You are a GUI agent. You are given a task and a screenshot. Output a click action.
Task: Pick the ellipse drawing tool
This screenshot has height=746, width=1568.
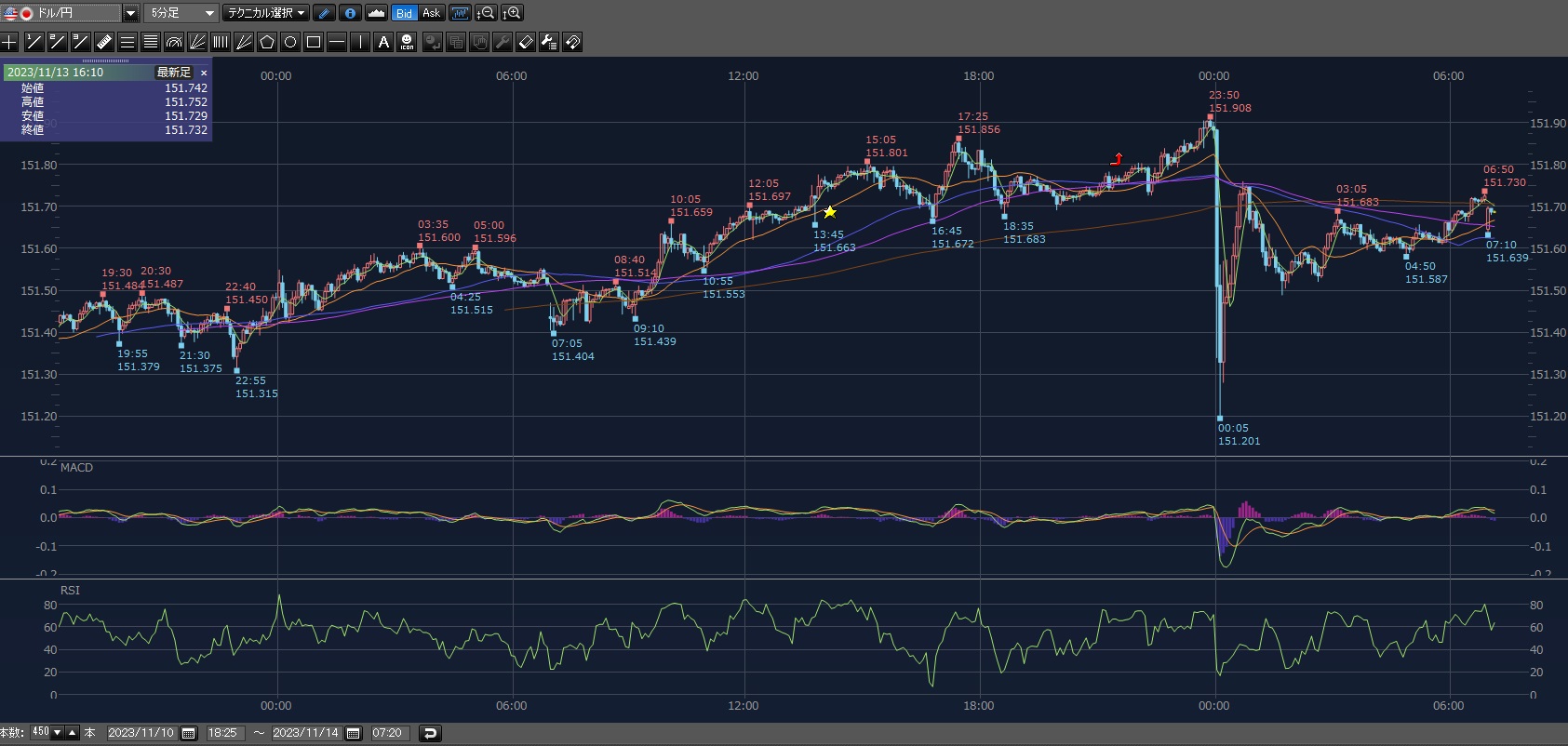[290, 42]
